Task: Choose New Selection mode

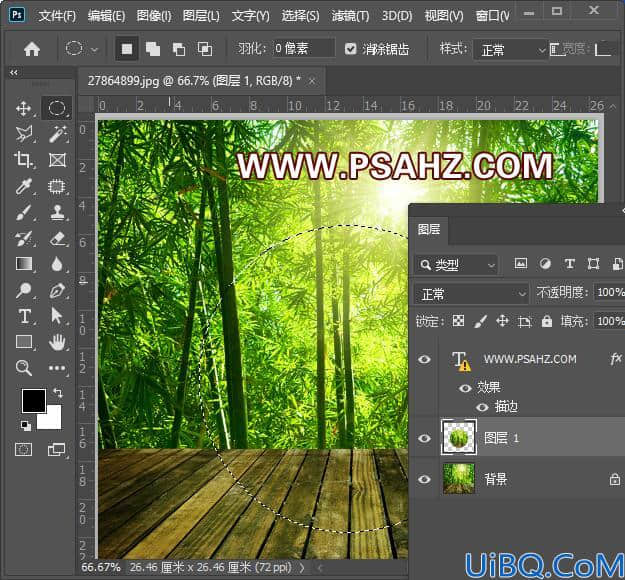Action: pos(127,49)
